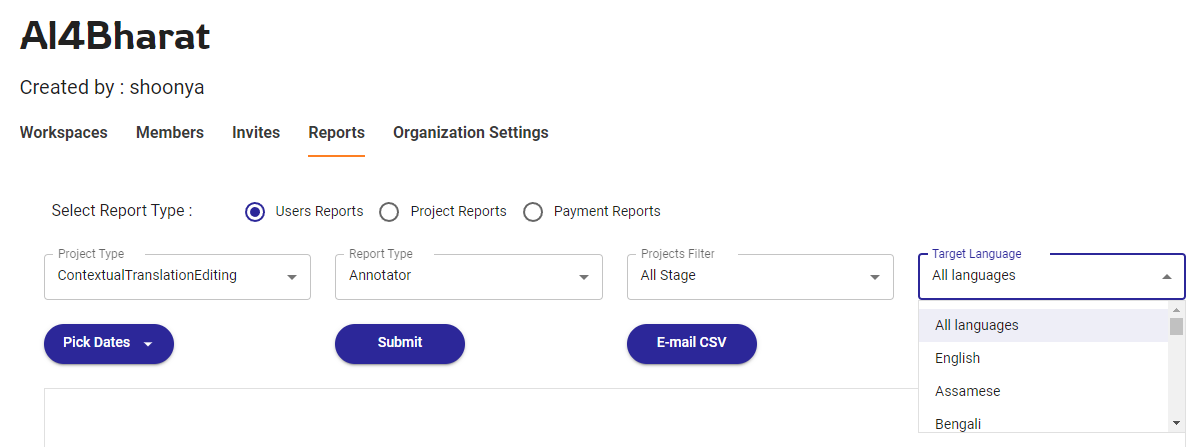Switch to the Invites tab

(256, 133)
